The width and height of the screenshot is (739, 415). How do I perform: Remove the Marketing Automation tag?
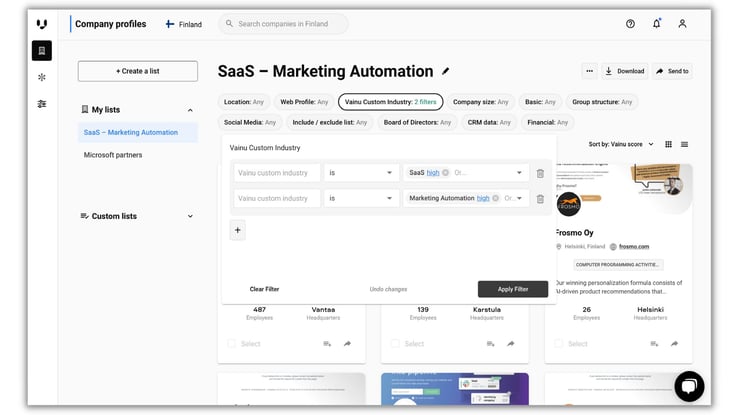coord(495,198)
